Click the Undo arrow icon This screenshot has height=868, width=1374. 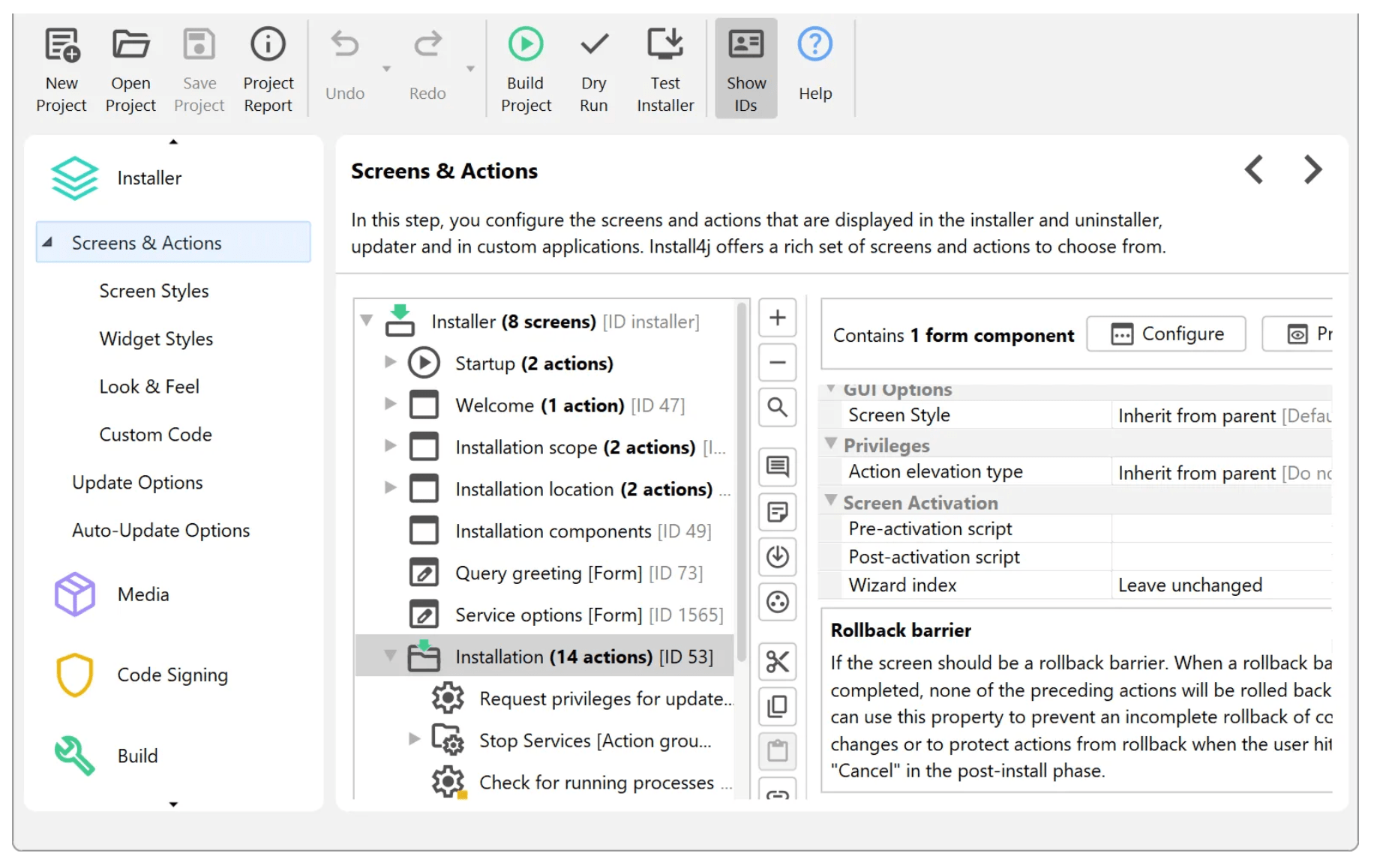(x=345, y=45)
